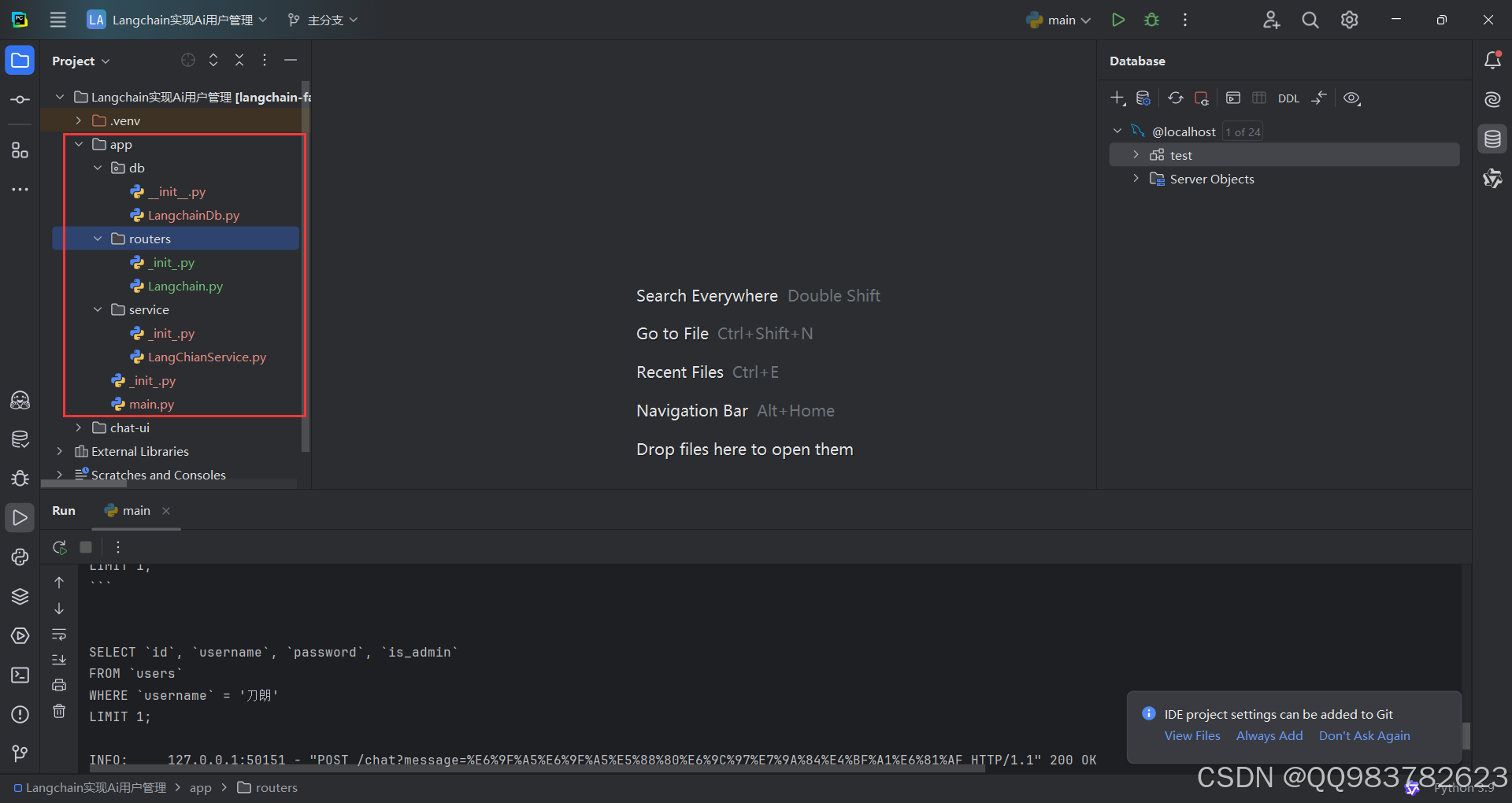Open the 主分支 branch dropdown
The image size is (1512, 803).
323,20
